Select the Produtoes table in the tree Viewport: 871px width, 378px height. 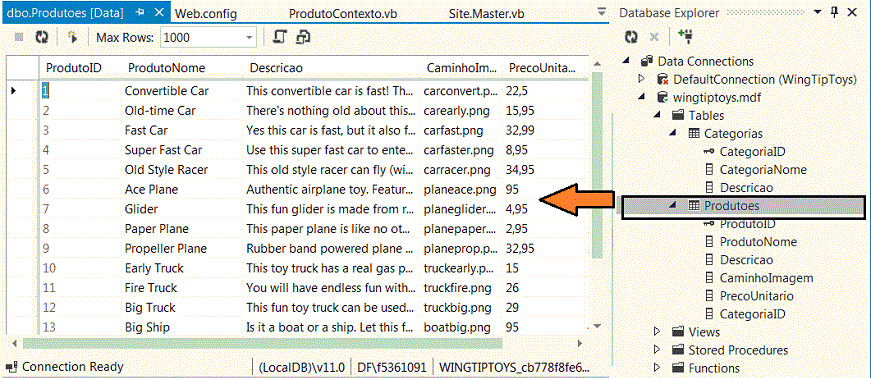click(x=732, y=206)
